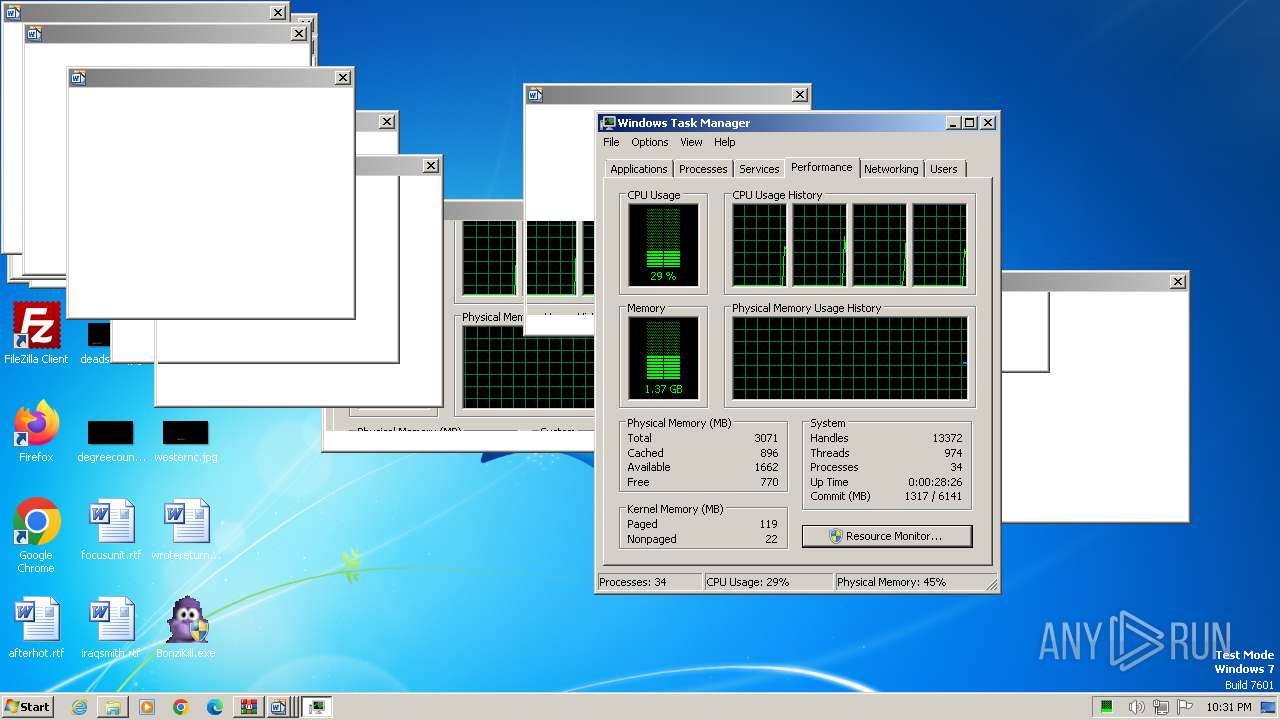Click status bar Physical Memory: 45%
The width and height of the screenshot is (1280, 720).
pos(910,582)
